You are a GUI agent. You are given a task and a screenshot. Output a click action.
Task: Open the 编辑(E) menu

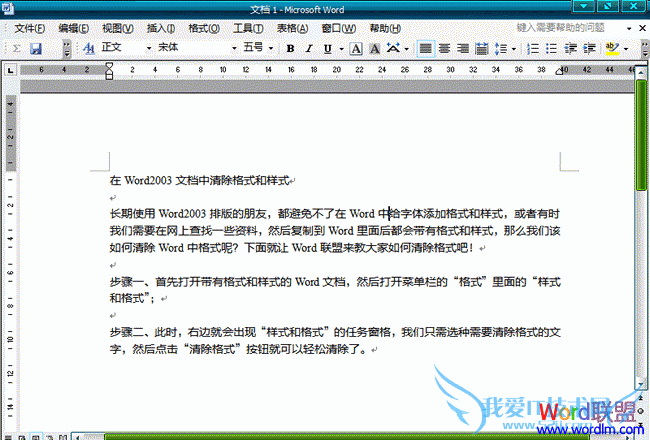point(74,28)
